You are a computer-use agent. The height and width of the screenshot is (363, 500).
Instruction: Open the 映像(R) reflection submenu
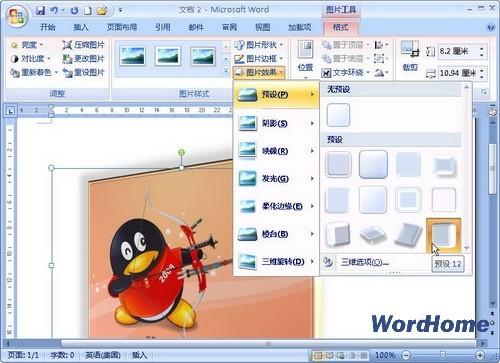(276, 151)
